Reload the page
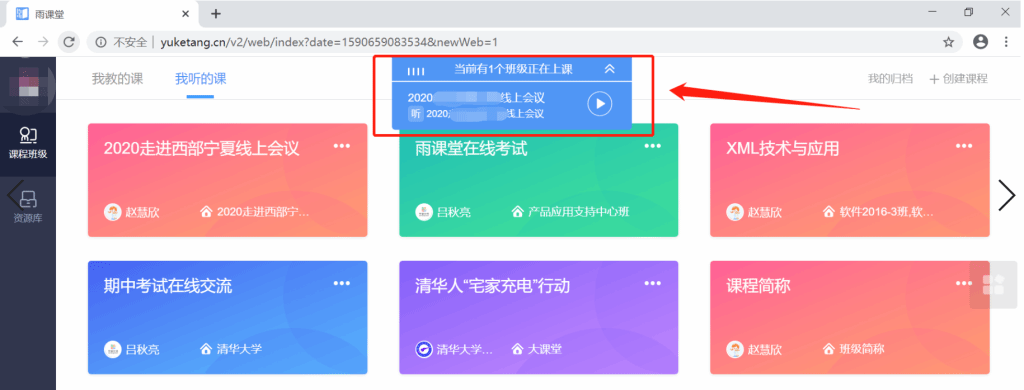The image size is (1024, 390). point(68,42)
